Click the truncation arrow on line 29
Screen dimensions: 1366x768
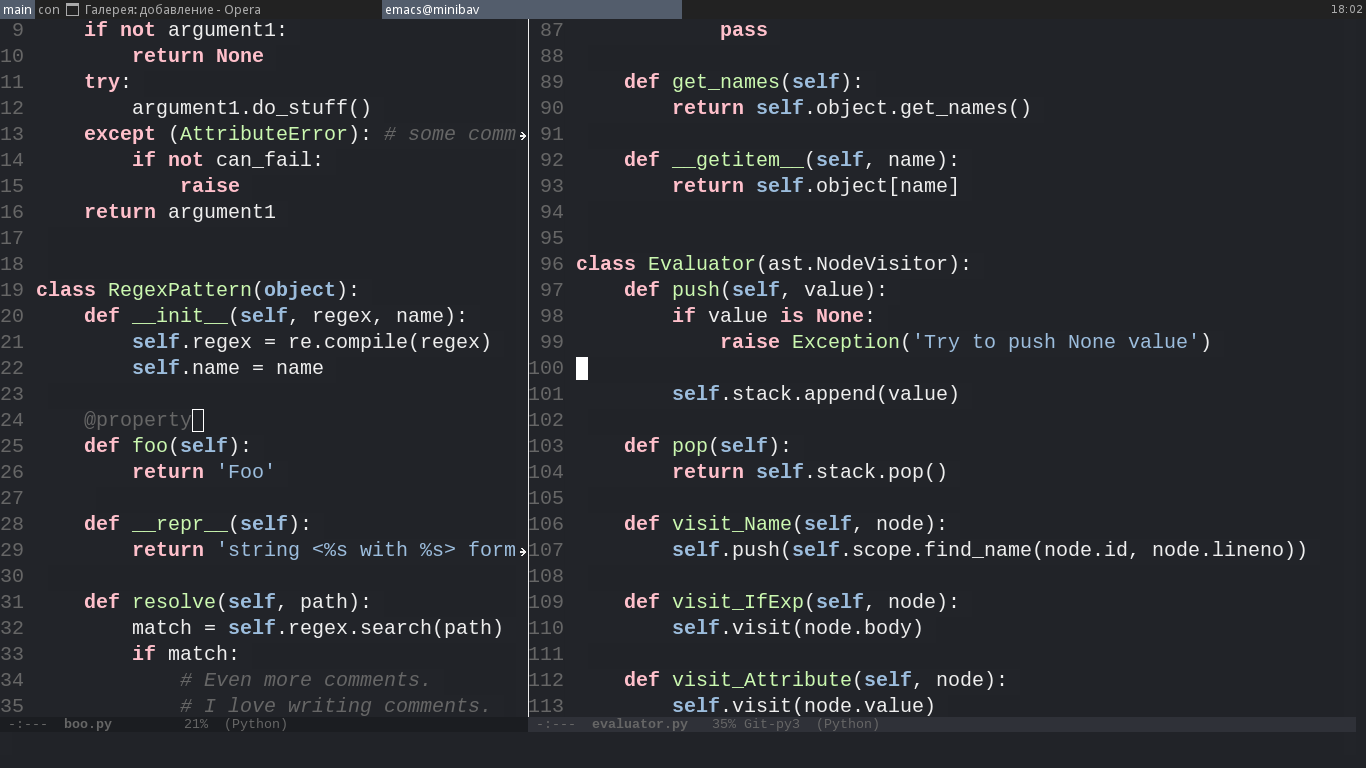point(523,551)
